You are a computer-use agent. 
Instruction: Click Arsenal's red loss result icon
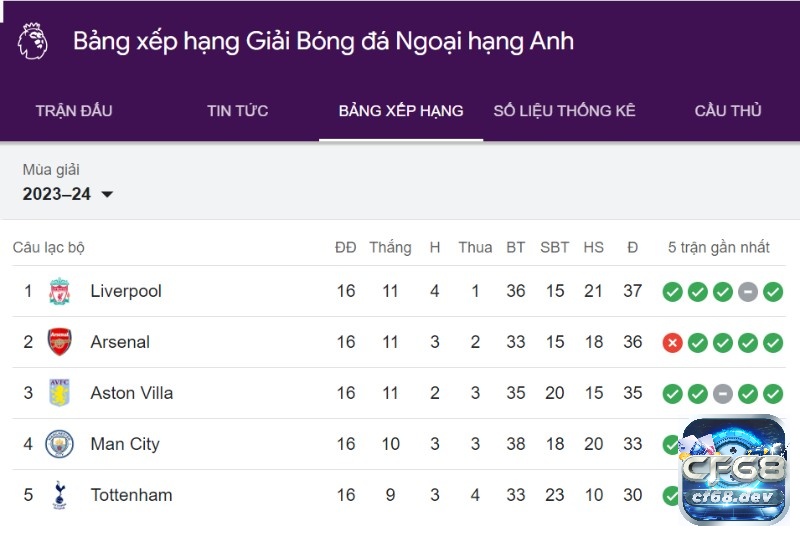[x=672, y=343]
